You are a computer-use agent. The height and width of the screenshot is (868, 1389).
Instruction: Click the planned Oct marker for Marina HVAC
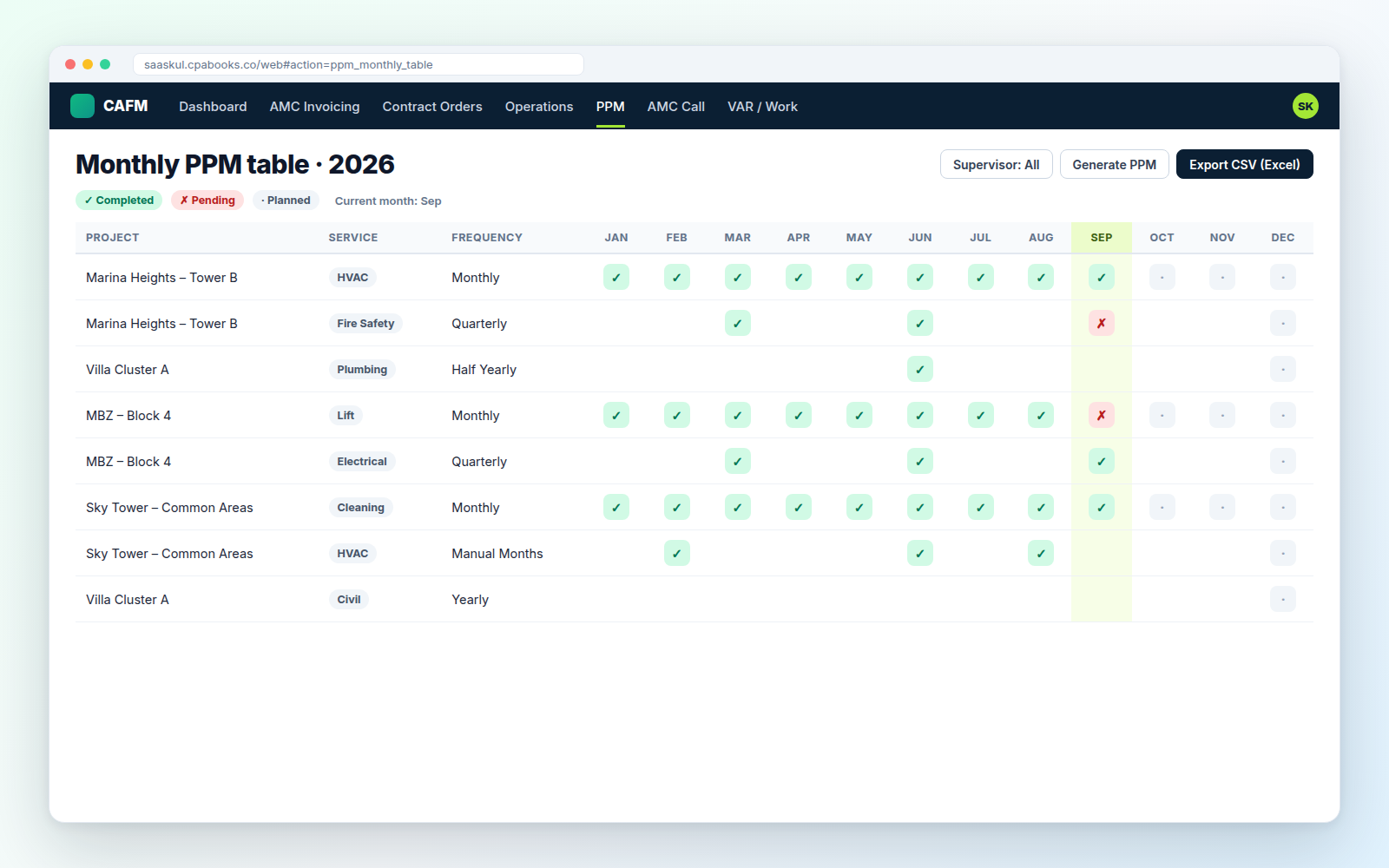click(x=1162, y=277)
